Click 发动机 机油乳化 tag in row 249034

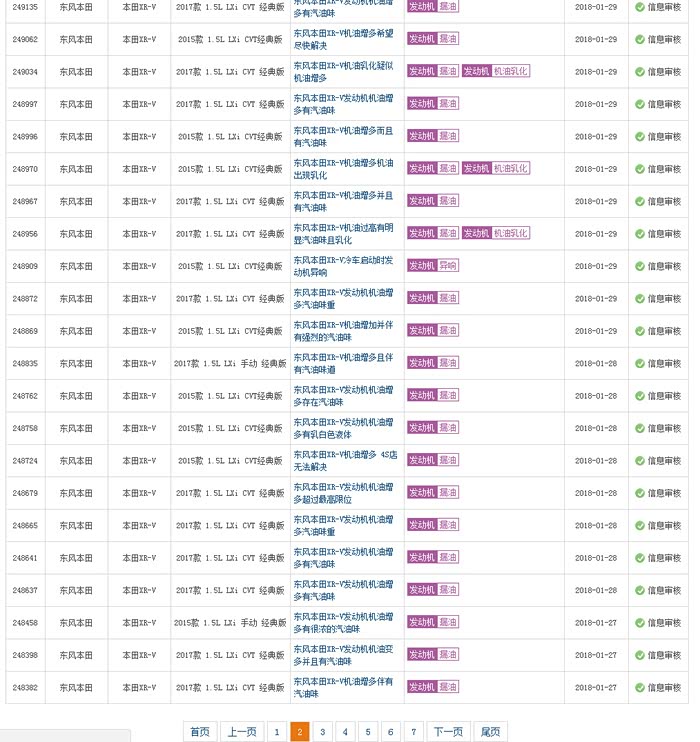[495, 72]
